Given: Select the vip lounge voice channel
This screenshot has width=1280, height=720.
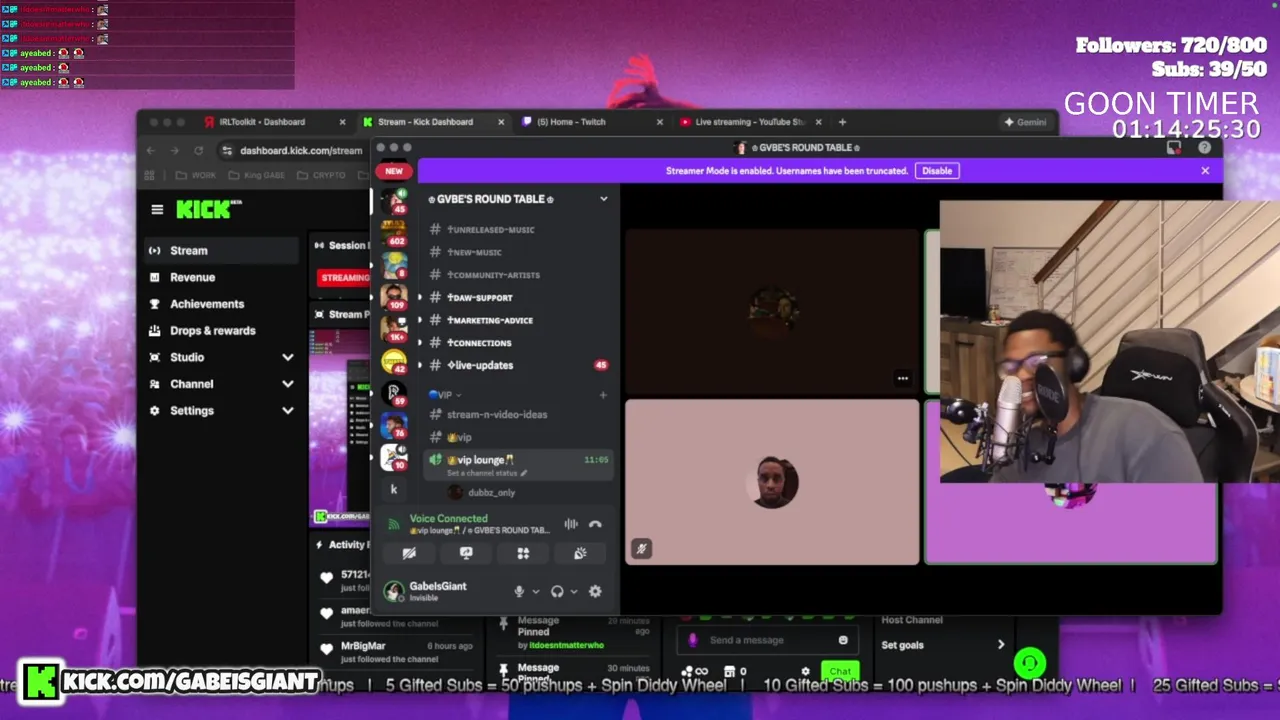Looking at the screenshot, I should click(x=480, y=460).
